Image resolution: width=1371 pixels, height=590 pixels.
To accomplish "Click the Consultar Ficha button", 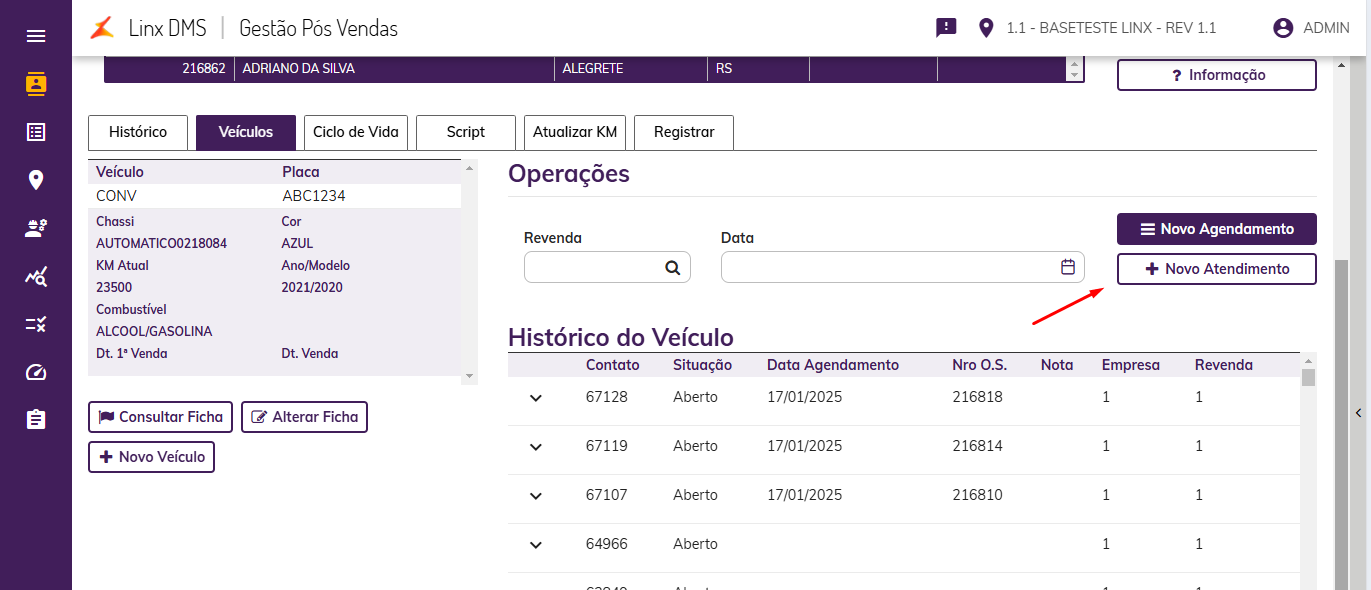I will pos(161,417).
